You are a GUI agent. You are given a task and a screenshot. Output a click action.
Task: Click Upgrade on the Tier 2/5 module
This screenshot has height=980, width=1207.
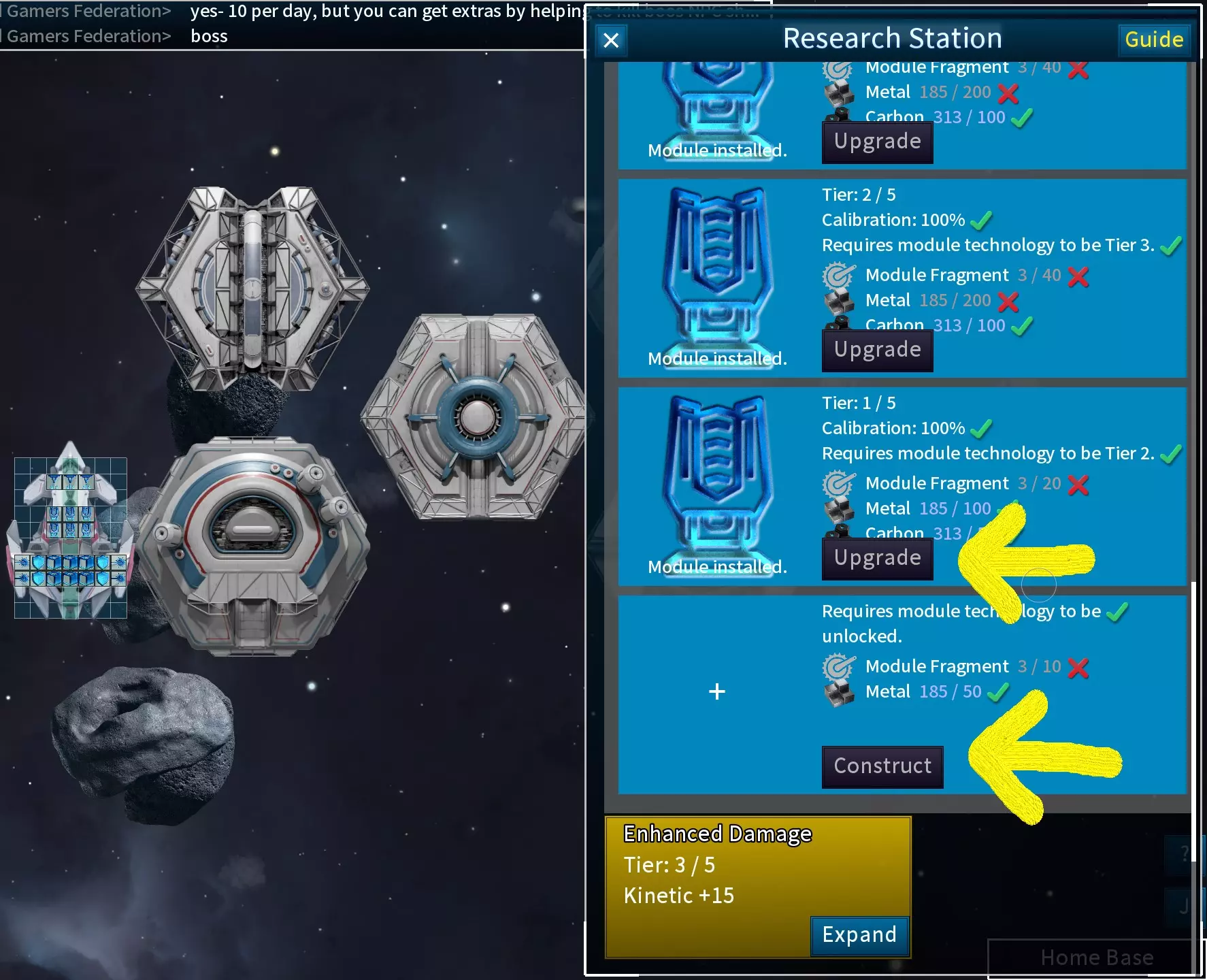pyautogui.click(x=877, y=350)
